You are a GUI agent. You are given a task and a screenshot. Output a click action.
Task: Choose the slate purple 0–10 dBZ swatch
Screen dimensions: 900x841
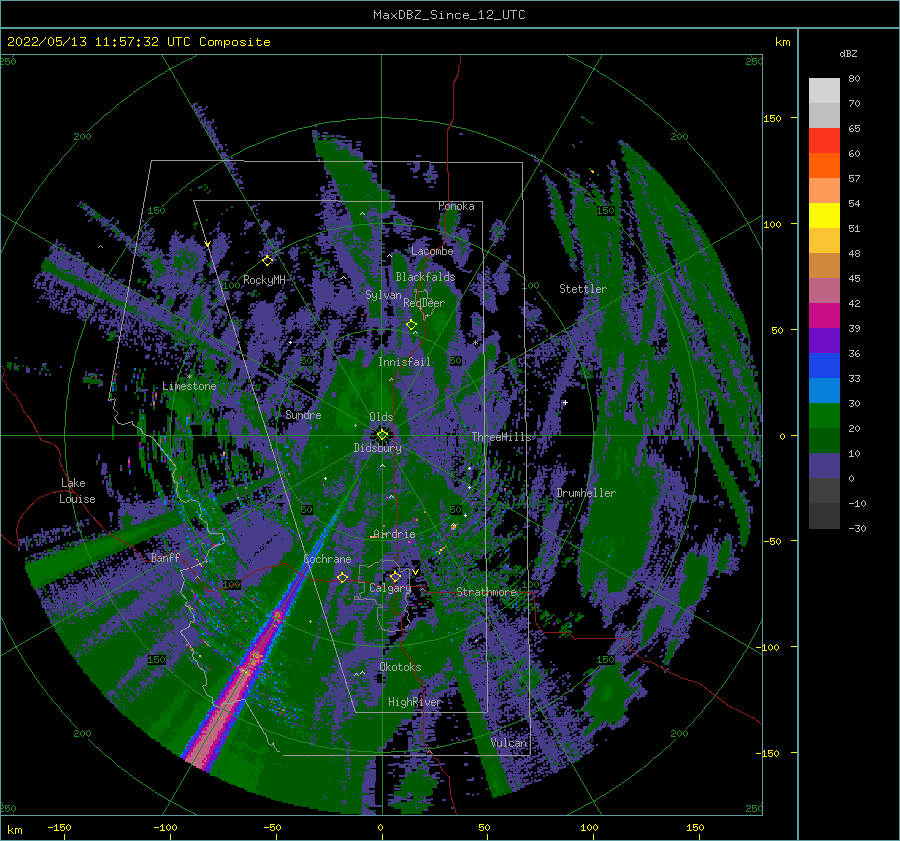(824, 466)
